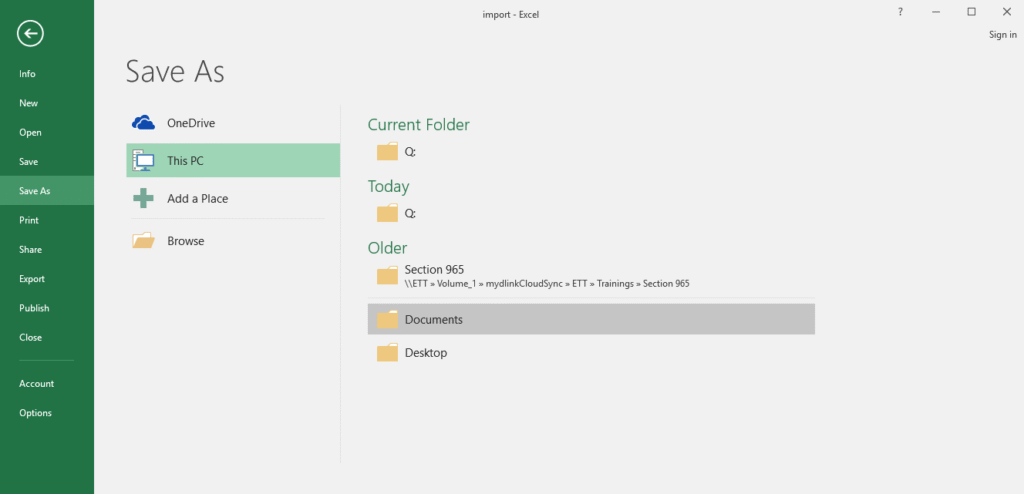This screenshot has height=494, width=1024.
Task: Open the Help question mark icon
Action: point(900,12)
